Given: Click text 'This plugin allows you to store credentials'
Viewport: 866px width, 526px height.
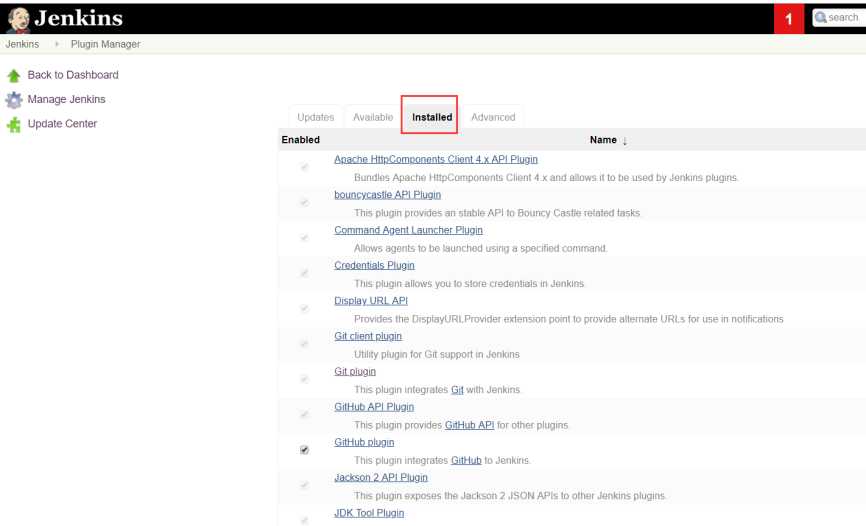Looking at the screenshot, I should 469,283.
